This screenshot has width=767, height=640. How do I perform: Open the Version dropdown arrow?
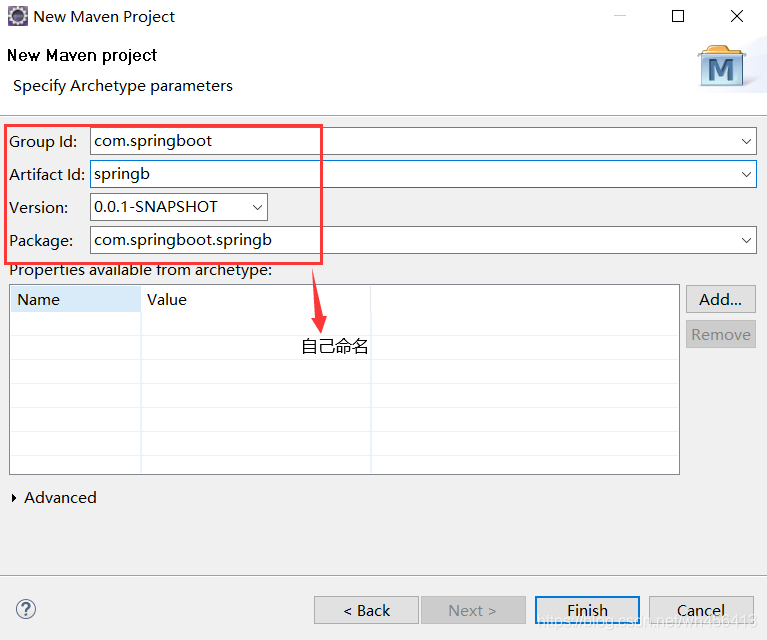pyautogui.click(x=257, y=207)
